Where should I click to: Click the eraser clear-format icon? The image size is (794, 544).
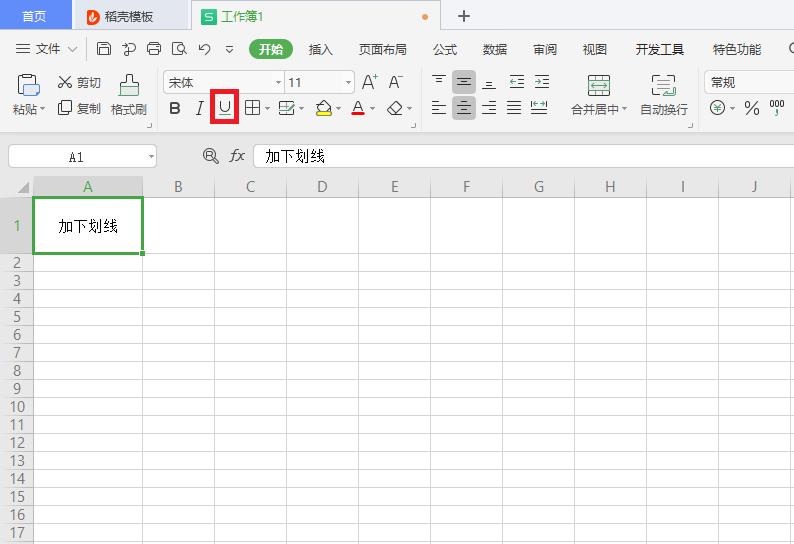[x=394, y=108]
